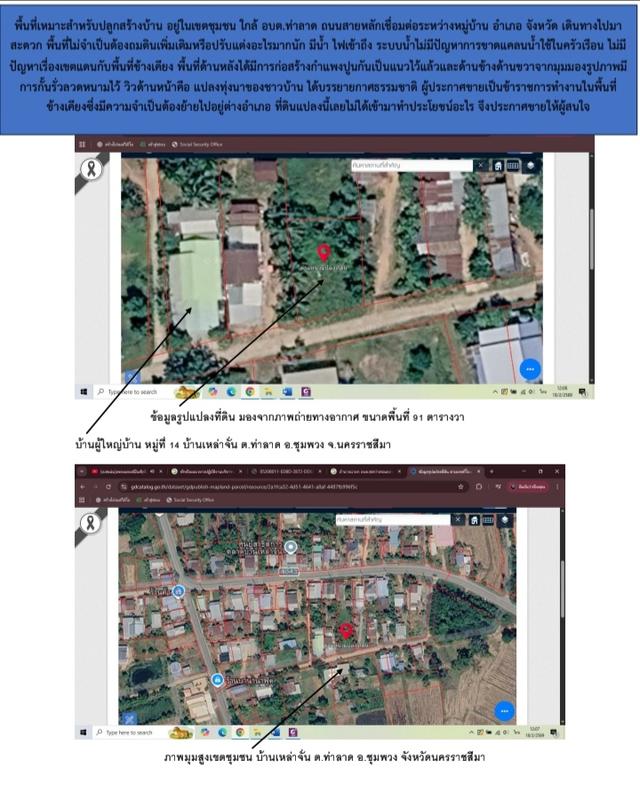The width and height of the screenshot is (640, 808).
Task: Click the home icon in the lower map toolbar
Action: tap(473, 520)
